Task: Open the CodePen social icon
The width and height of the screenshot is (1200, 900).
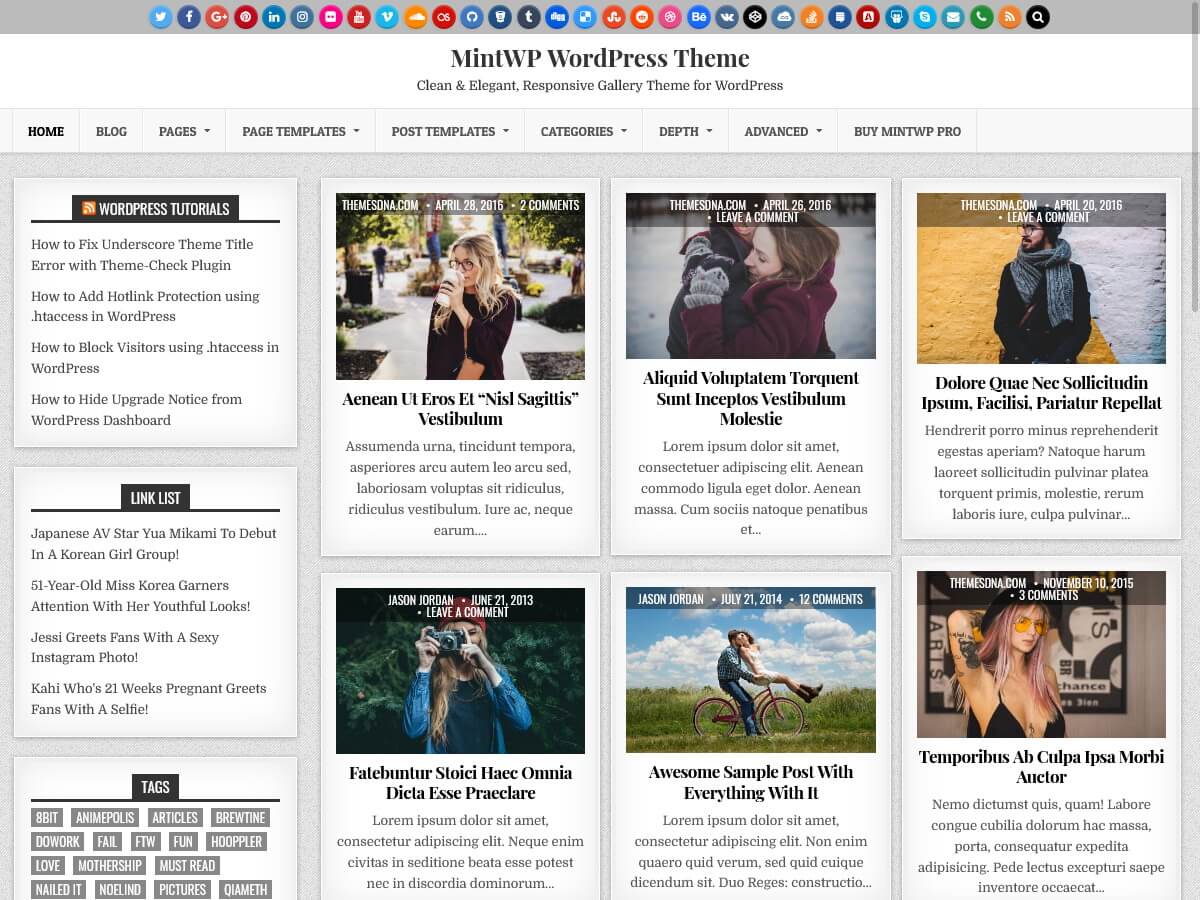Action: tap(755, 17)
